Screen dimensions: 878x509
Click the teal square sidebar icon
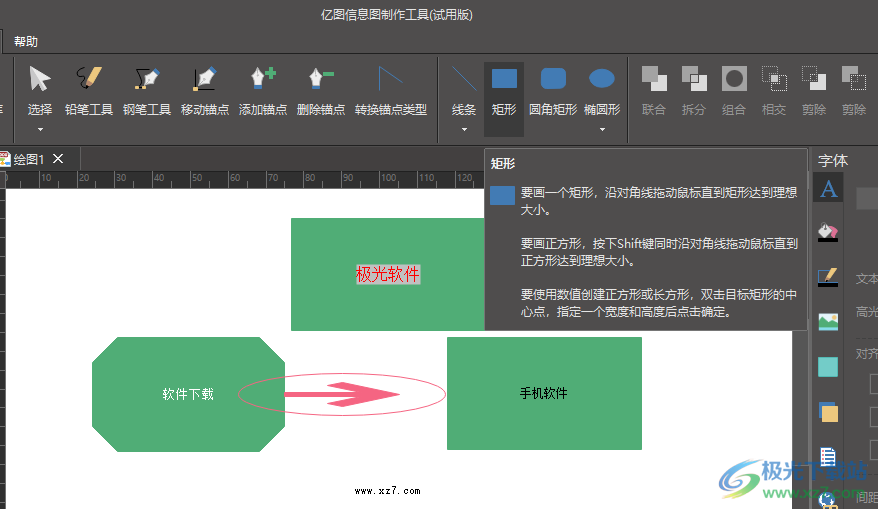828,367
